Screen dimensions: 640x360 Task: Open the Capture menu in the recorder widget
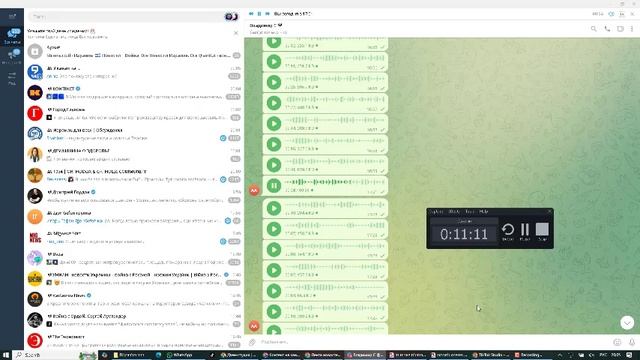[436, 211]
